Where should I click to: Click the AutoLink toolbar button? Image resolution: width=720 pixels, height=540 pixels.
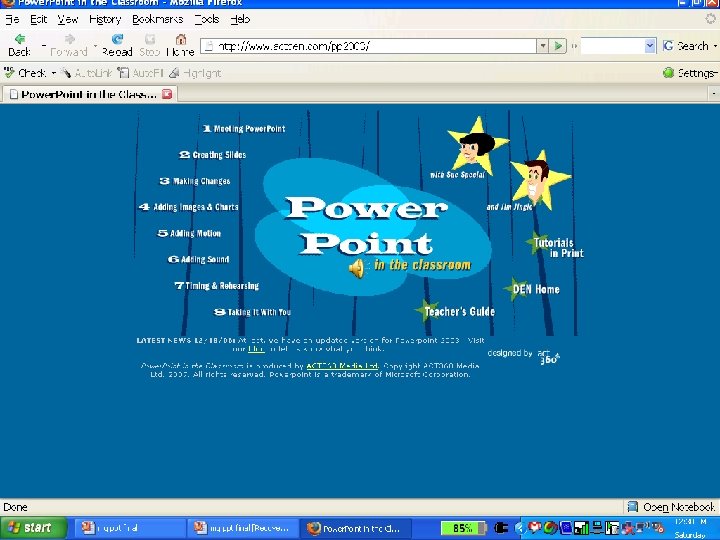click(x=86, y=73)
